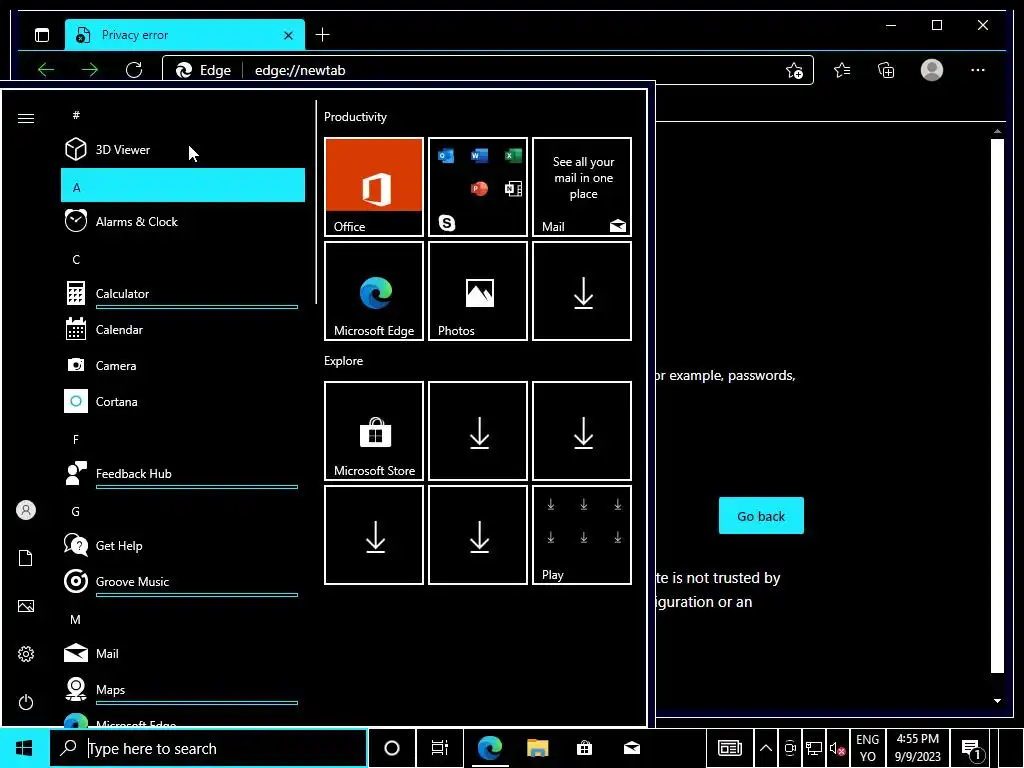The image size is (1024, 768).
Task: Open the Office apps folder tile with Skype
Action: [x=477, y=187]
